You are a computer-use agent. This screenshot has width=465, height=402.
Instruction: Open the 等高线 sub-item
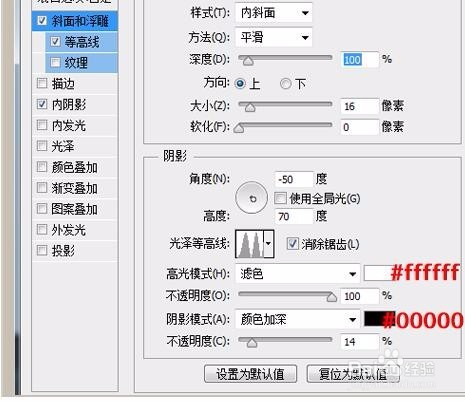tap(82, 42)
